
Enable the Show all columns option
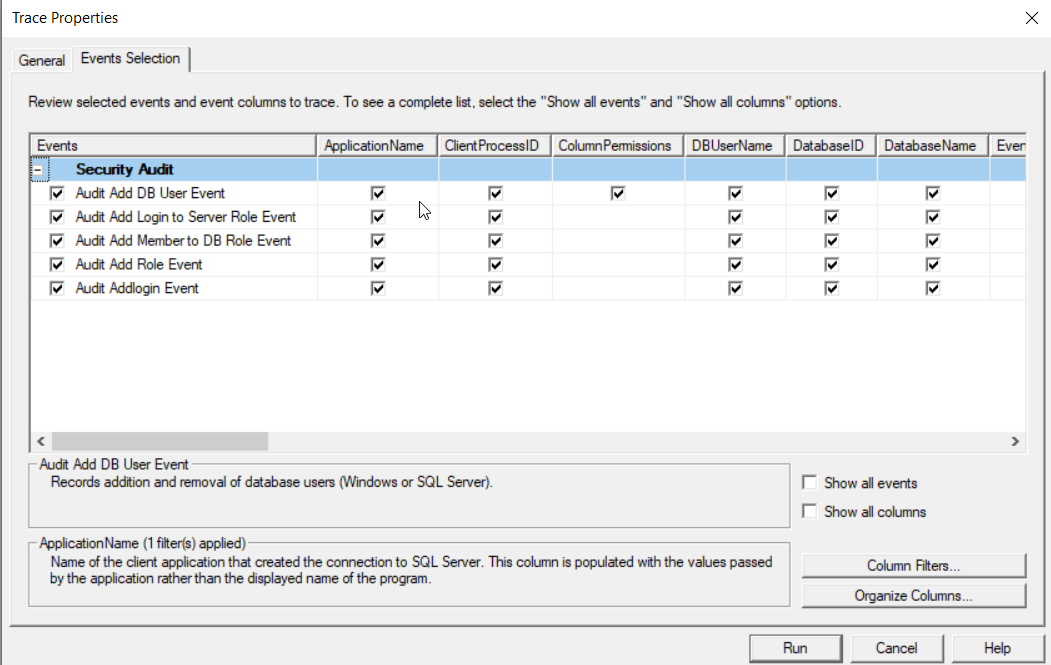tap(809, 512)
